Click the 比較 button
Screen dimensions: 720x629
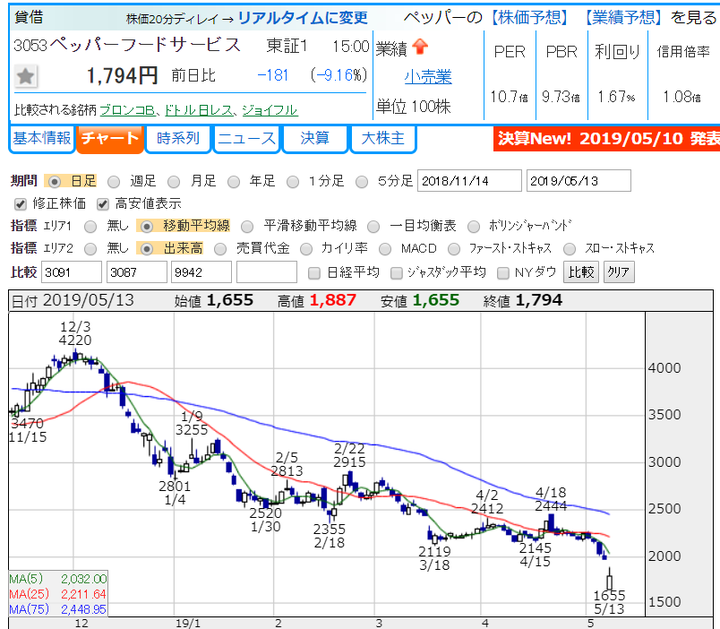(x=581, y=272)
